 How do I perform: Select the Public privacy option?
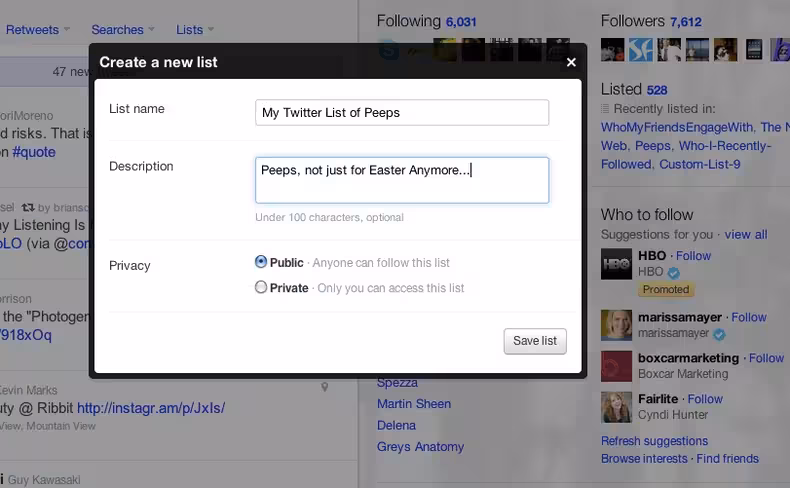point(260,262)
